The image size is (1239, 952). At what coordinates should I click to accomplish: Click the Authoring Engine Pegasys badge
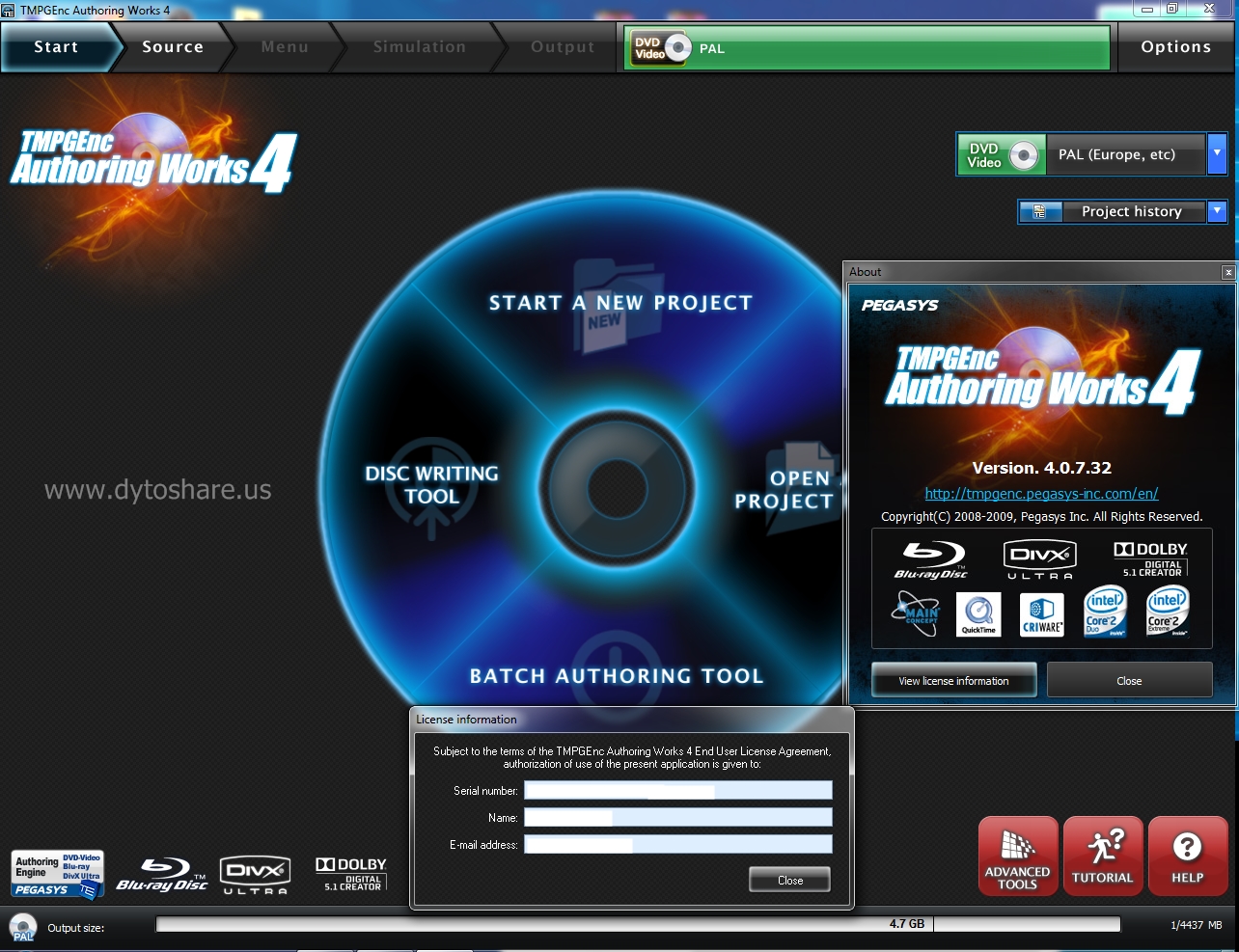[58, 875]
